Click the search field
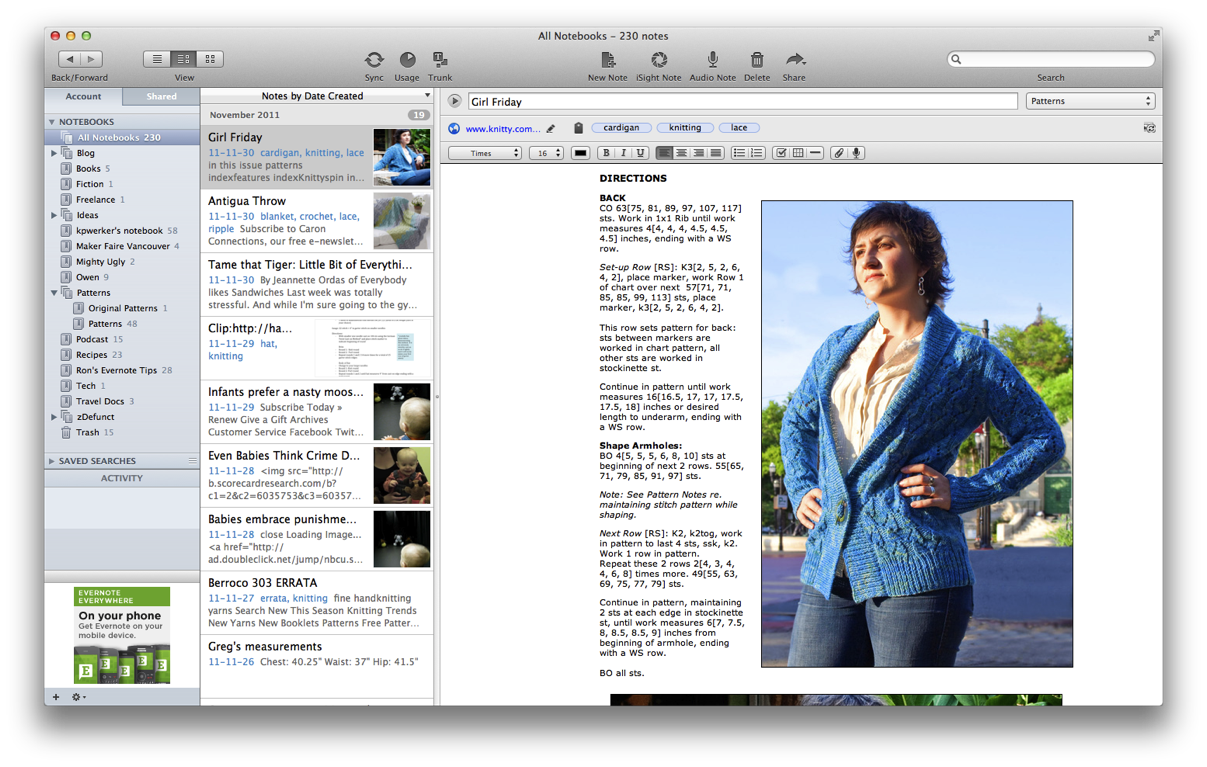 (1051, 60)
